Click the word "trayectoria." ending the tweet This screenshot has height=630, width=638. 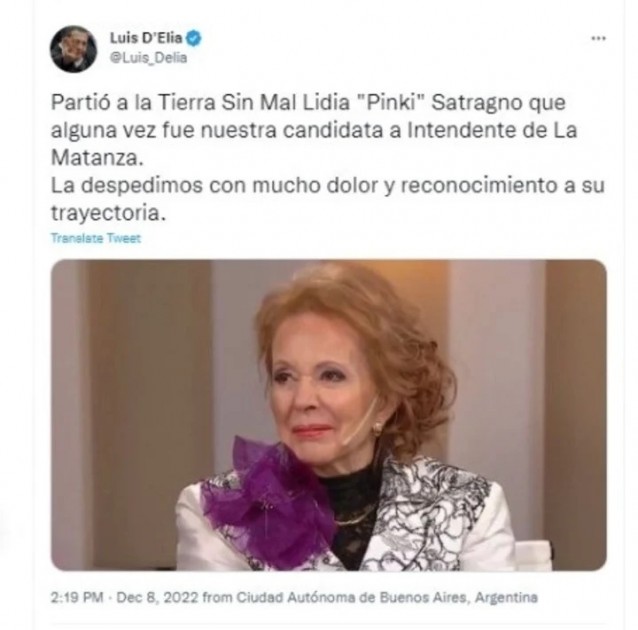point(109,213)
